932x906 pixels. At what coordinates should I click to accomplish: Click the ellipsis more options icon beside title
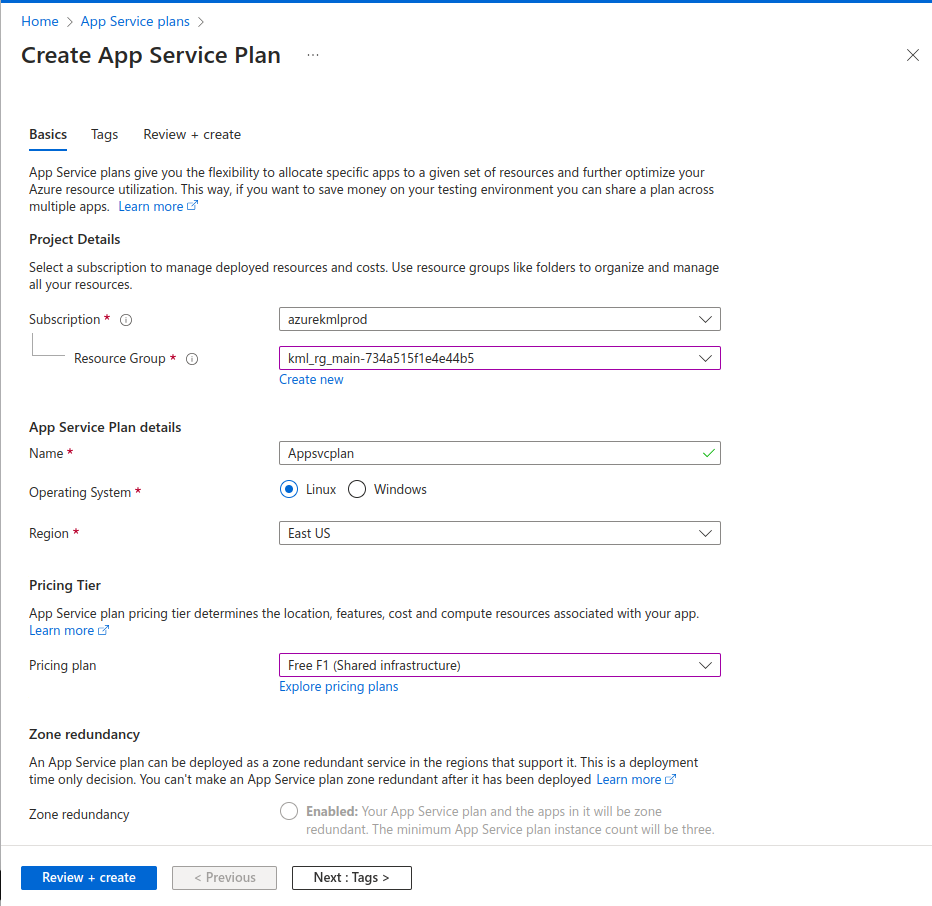pos(313,55)
